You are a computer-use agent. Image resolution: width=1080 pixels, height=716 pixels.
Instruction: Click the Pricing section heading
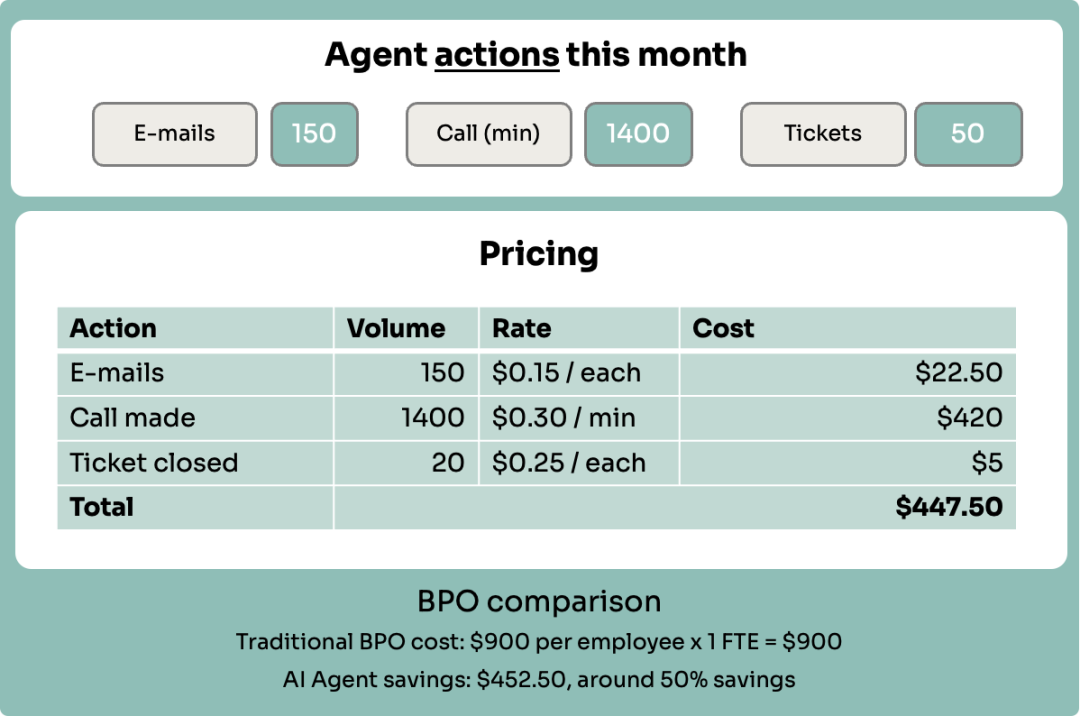pyautogui.click(x=539, y=254)
